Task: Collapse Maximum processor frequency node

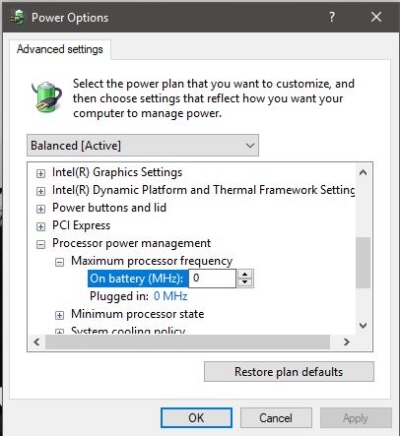Action: click(x=59, y=263)
